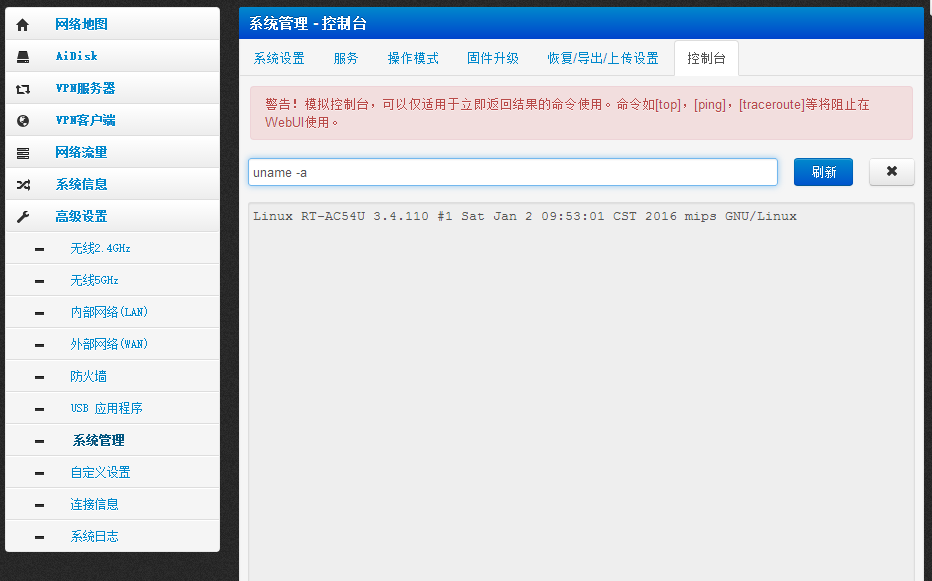Click the shuffle icon beside 系统信息
Image resolution: width=932 pixels, height=581 pixels.
23,185
